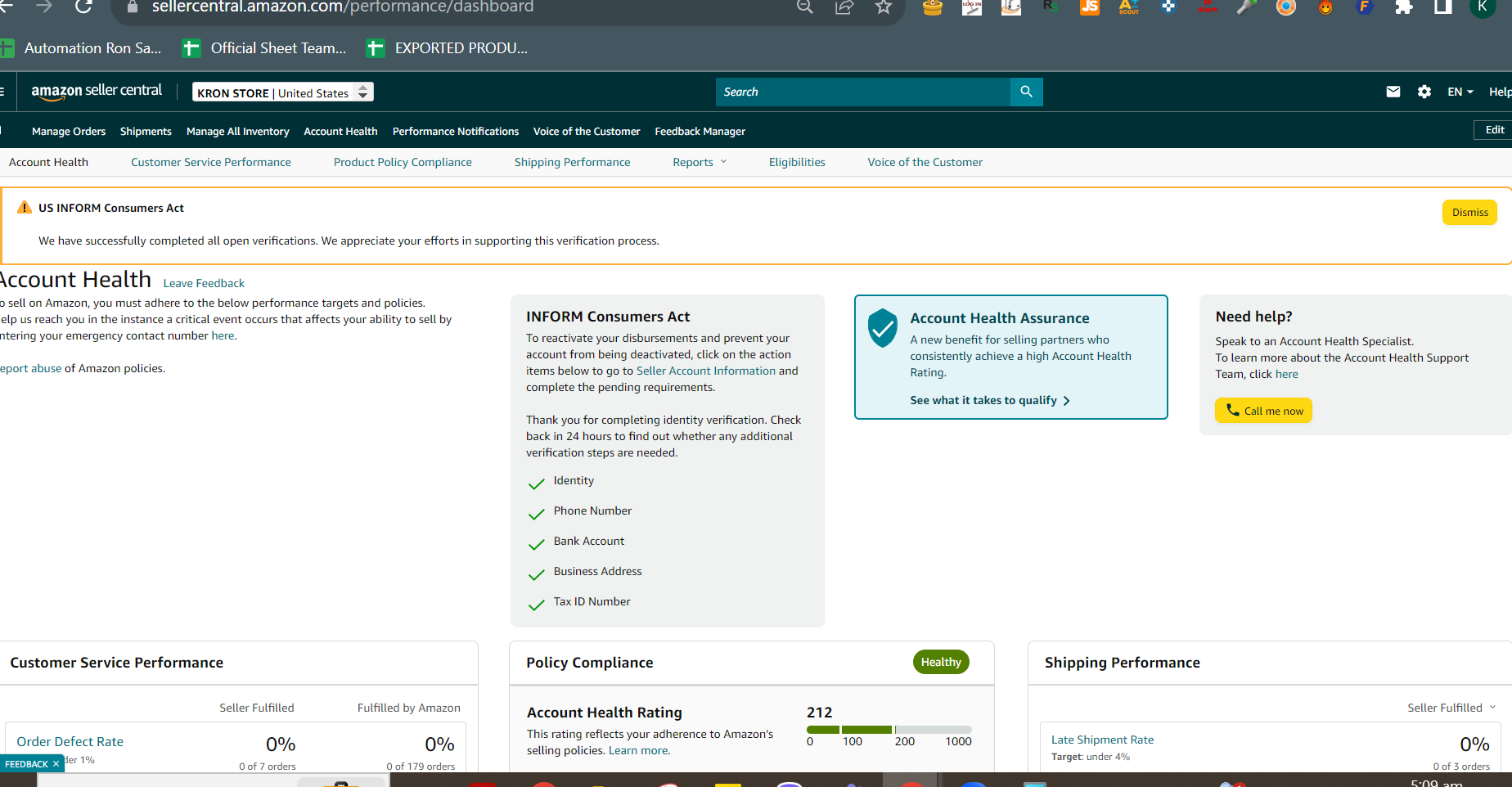Open the orange and blue circle extension
1512x787 pixels.
pos(1286,7)
